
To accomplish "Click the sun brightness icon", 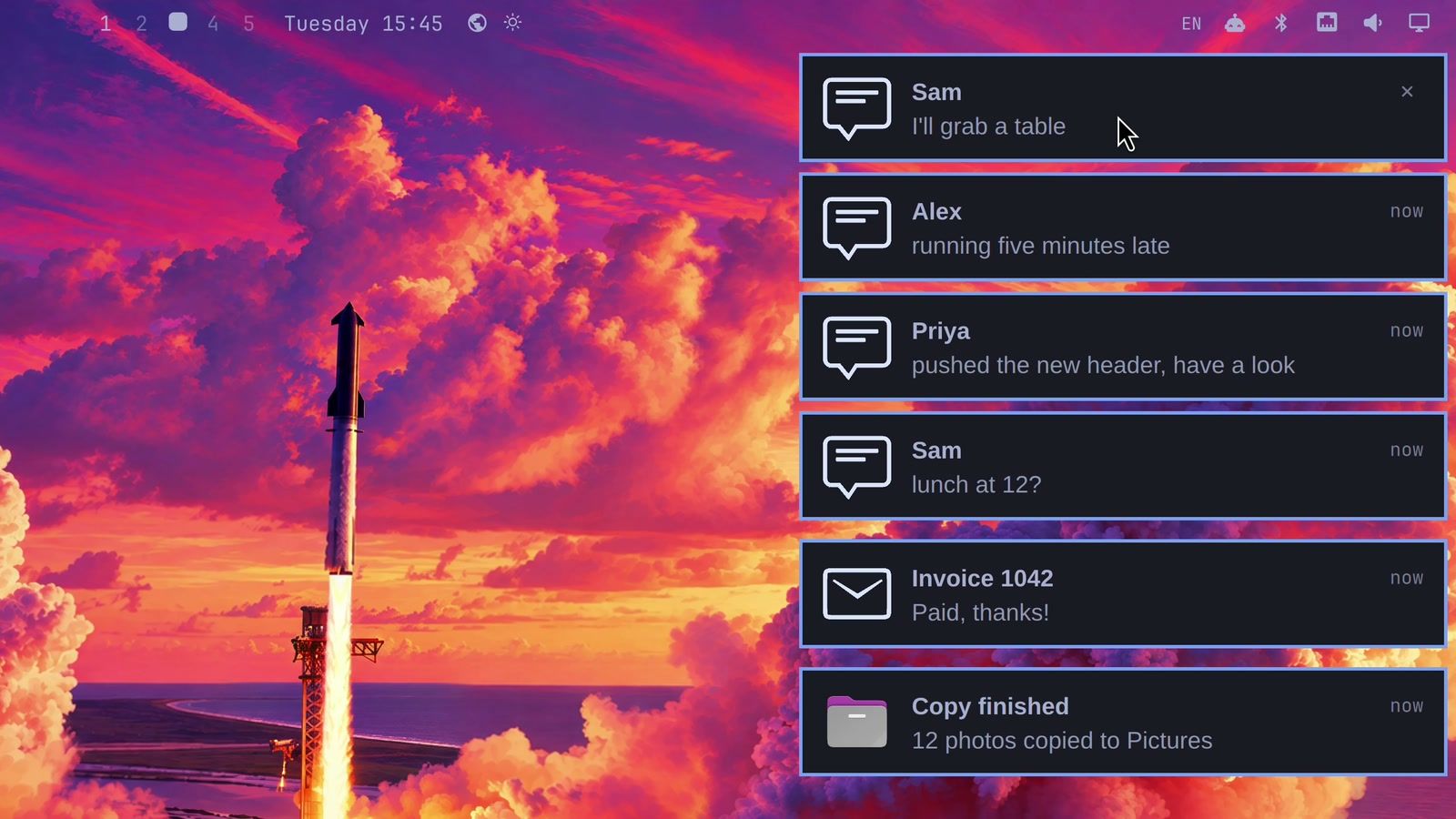I will pyautogui.click(x=513, y=23).
